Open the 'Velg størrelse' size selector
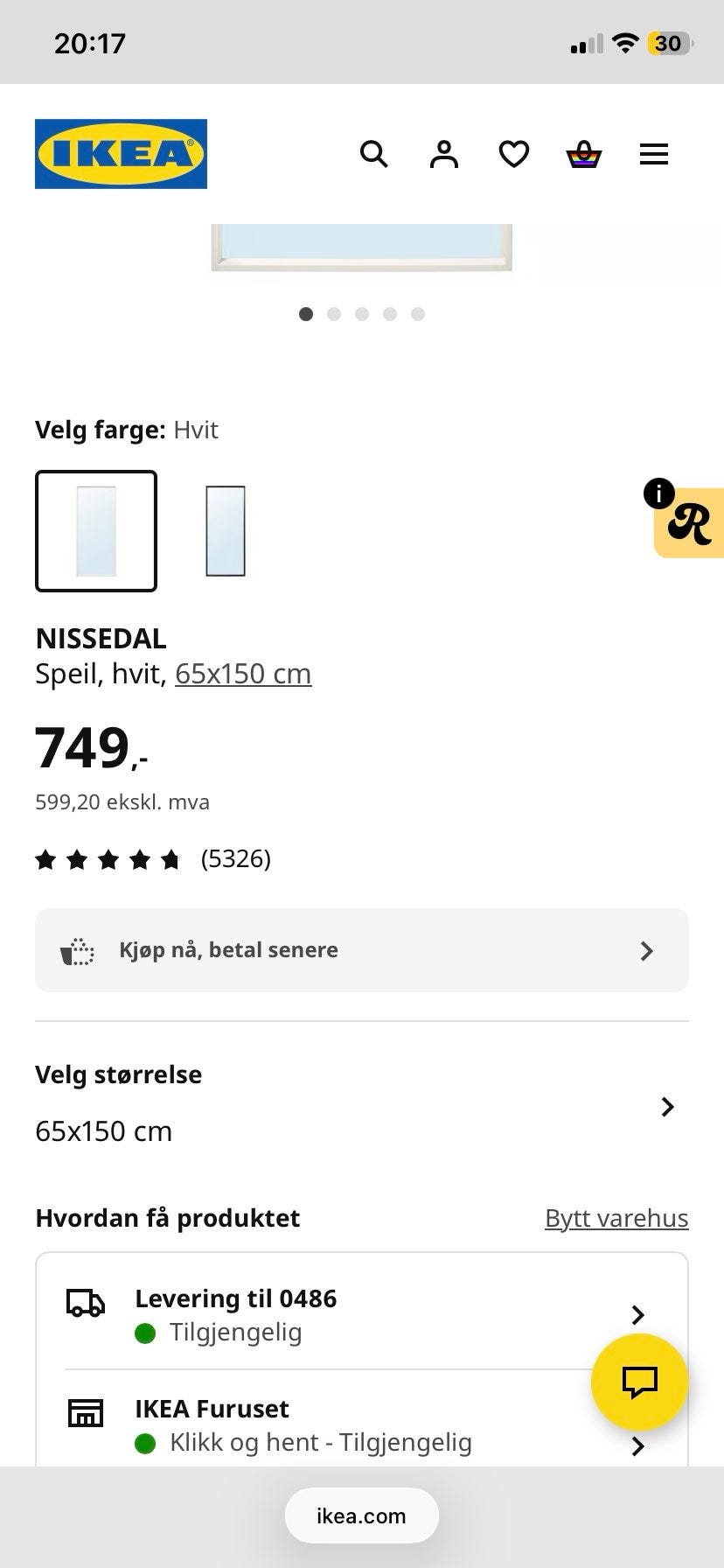724x1568 pixels. (362, 1106)
